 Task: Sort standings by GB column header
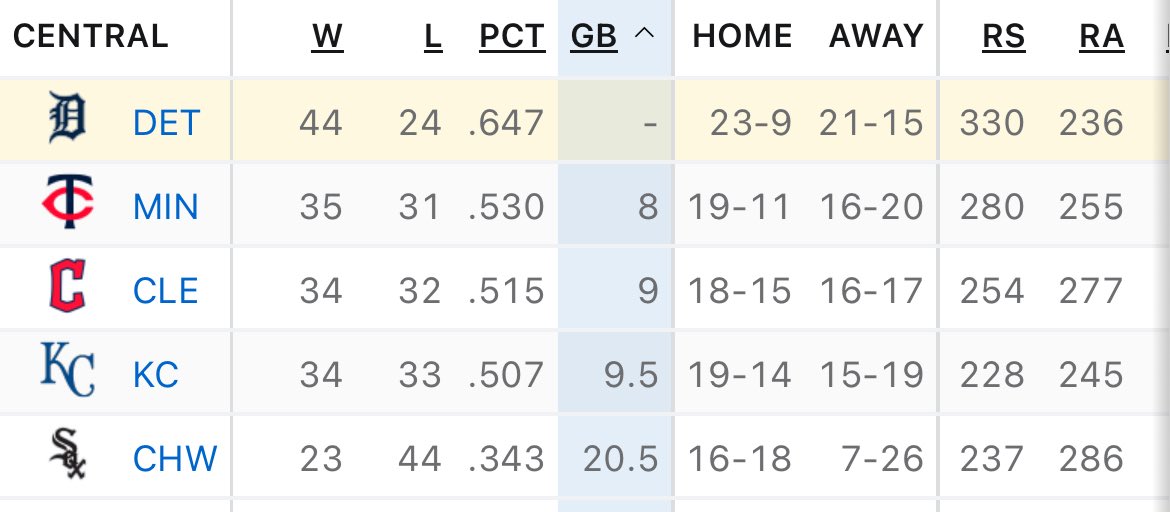pyautogui.click(x=594, y=36)
